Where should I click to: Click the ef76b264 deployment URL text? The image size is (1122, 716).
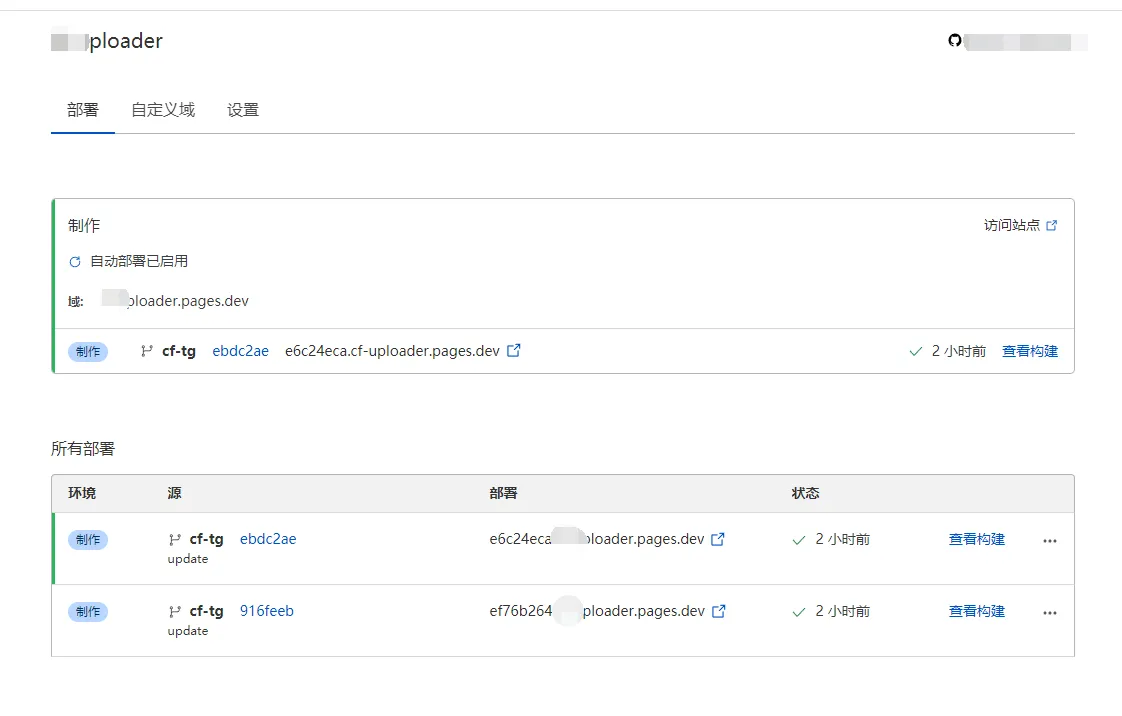(x=597, y=611)
